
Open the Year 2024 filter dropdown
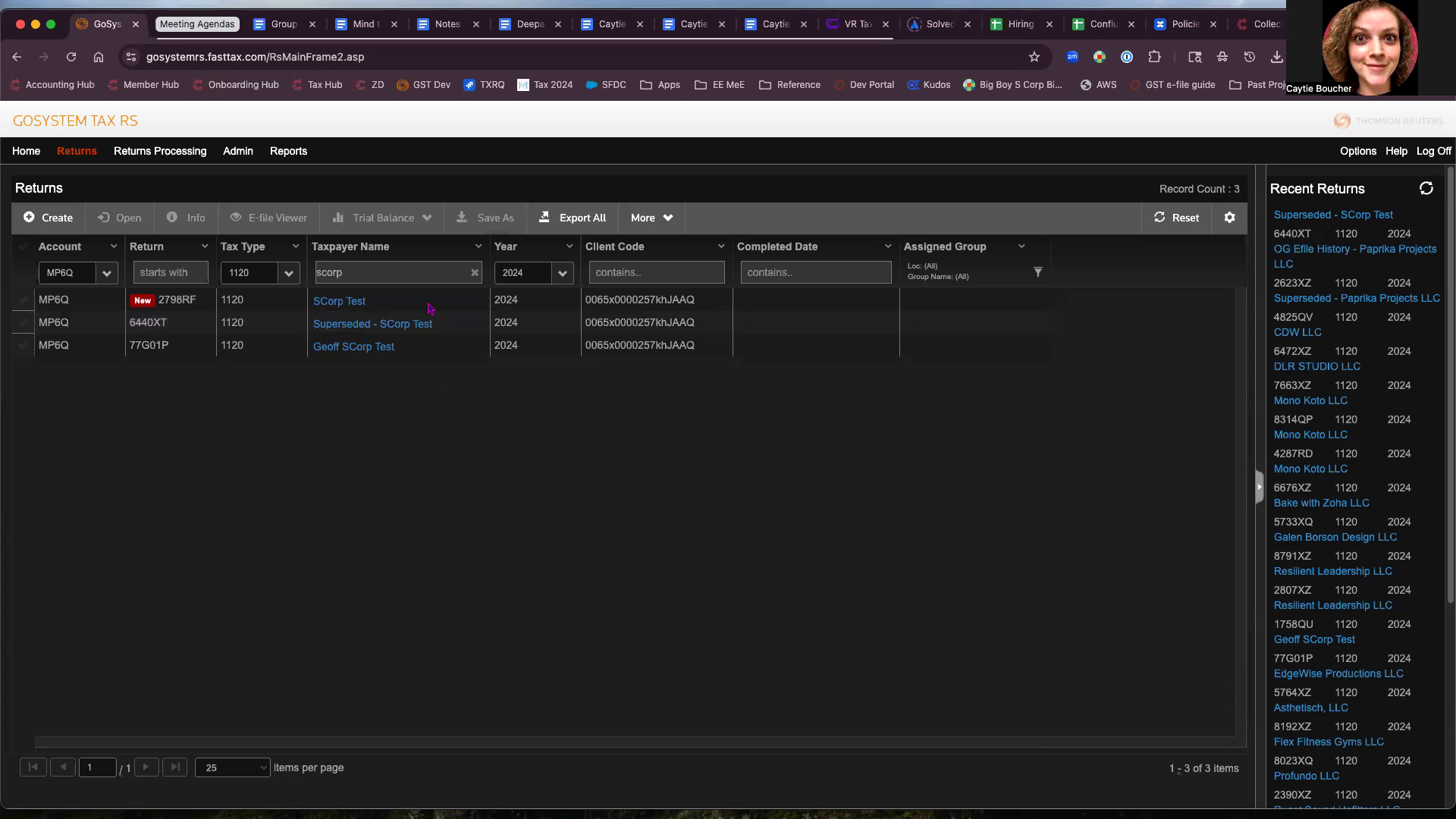[x=562, y=273]
